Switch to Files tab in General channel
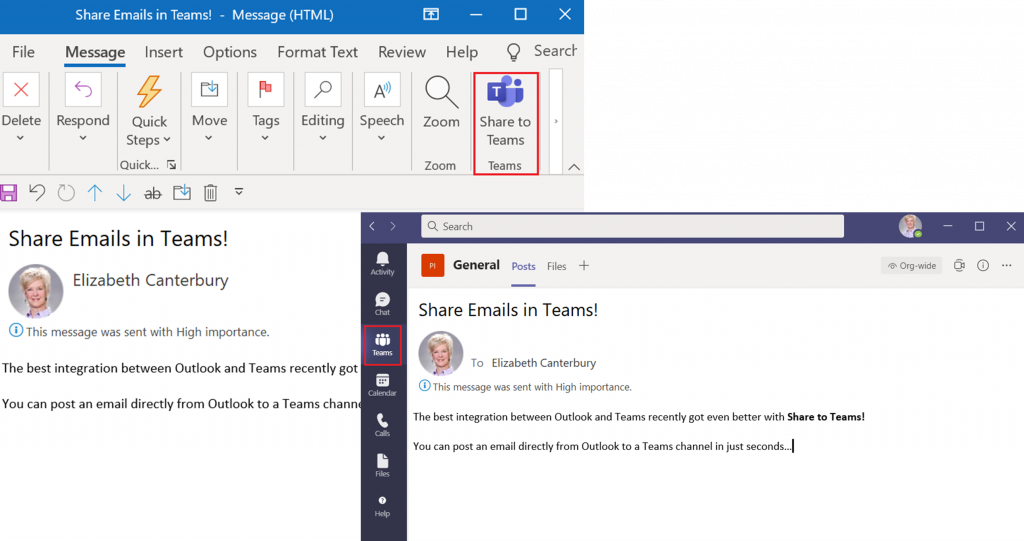 556,266
